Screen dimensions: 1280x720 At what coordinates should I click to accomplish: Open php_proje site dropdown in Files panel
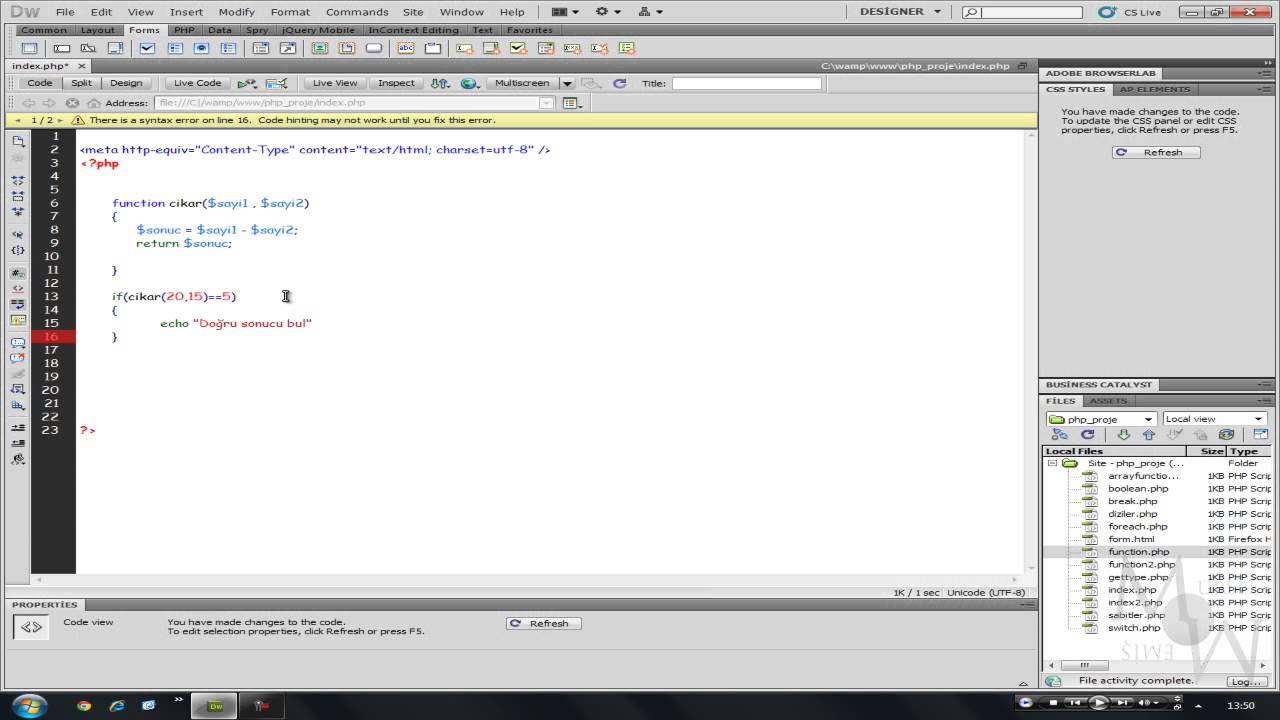[x=1101, y=419]
